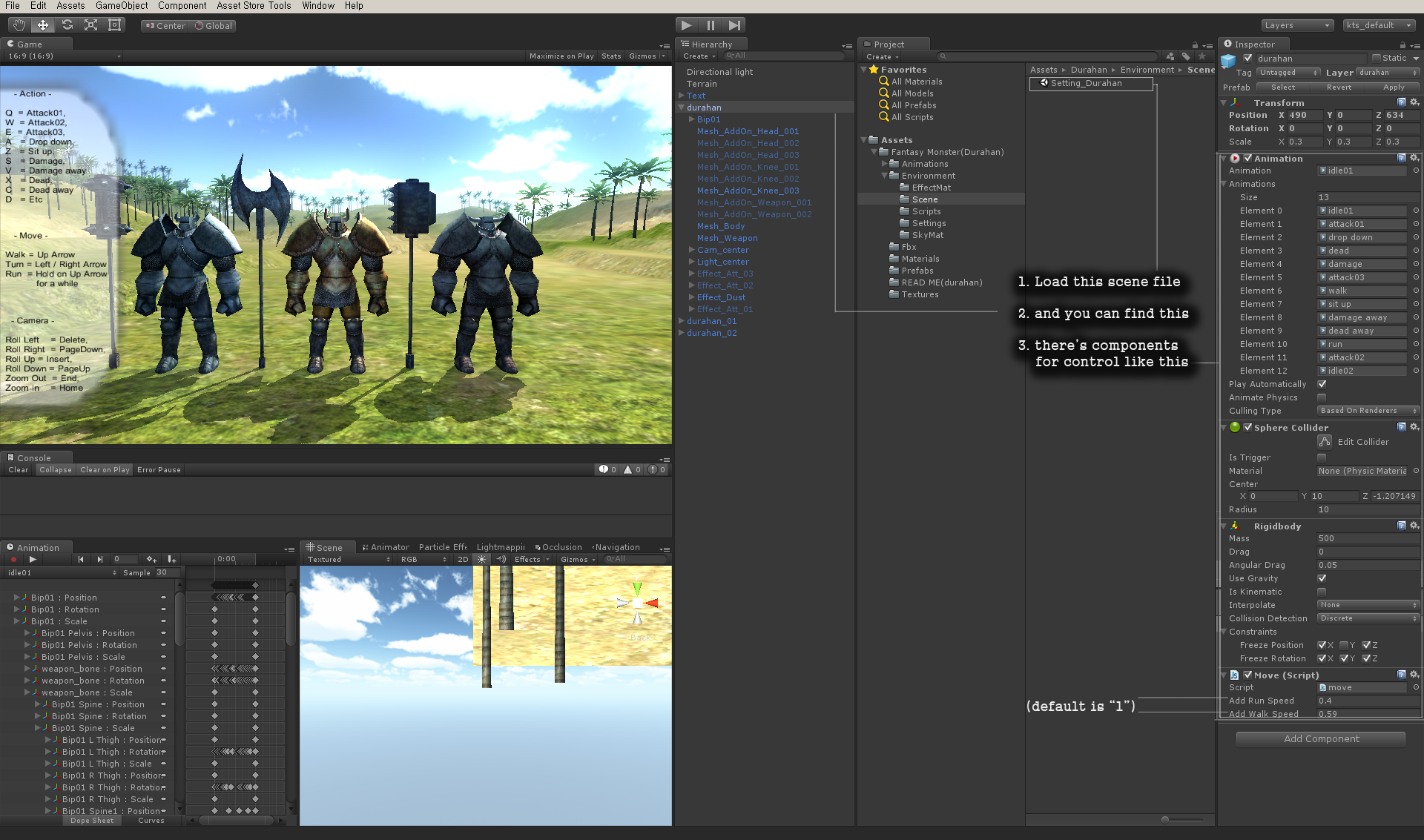Select the Rect transform tool
The width and height of the screenshot is (1424, 840).
click(x=114, y=25)
